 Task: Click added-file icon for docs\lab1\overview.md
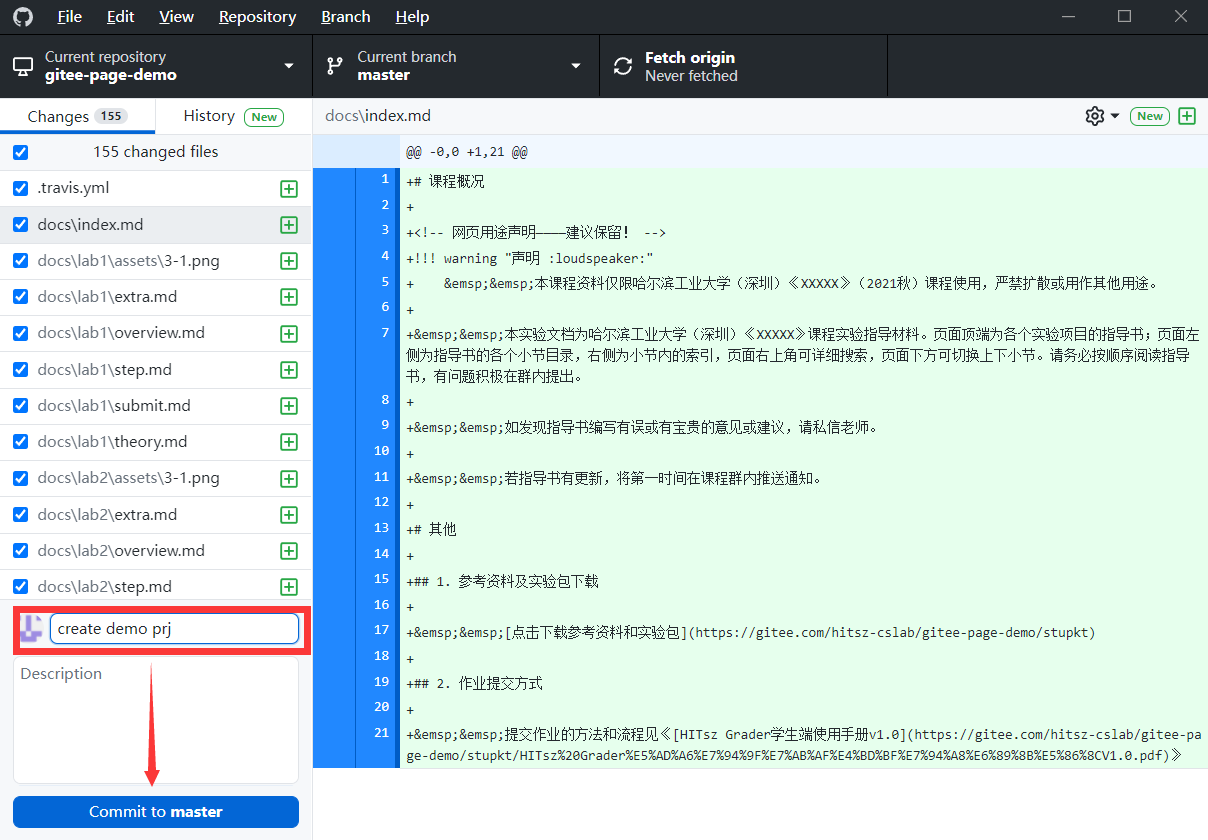point(289,334)
